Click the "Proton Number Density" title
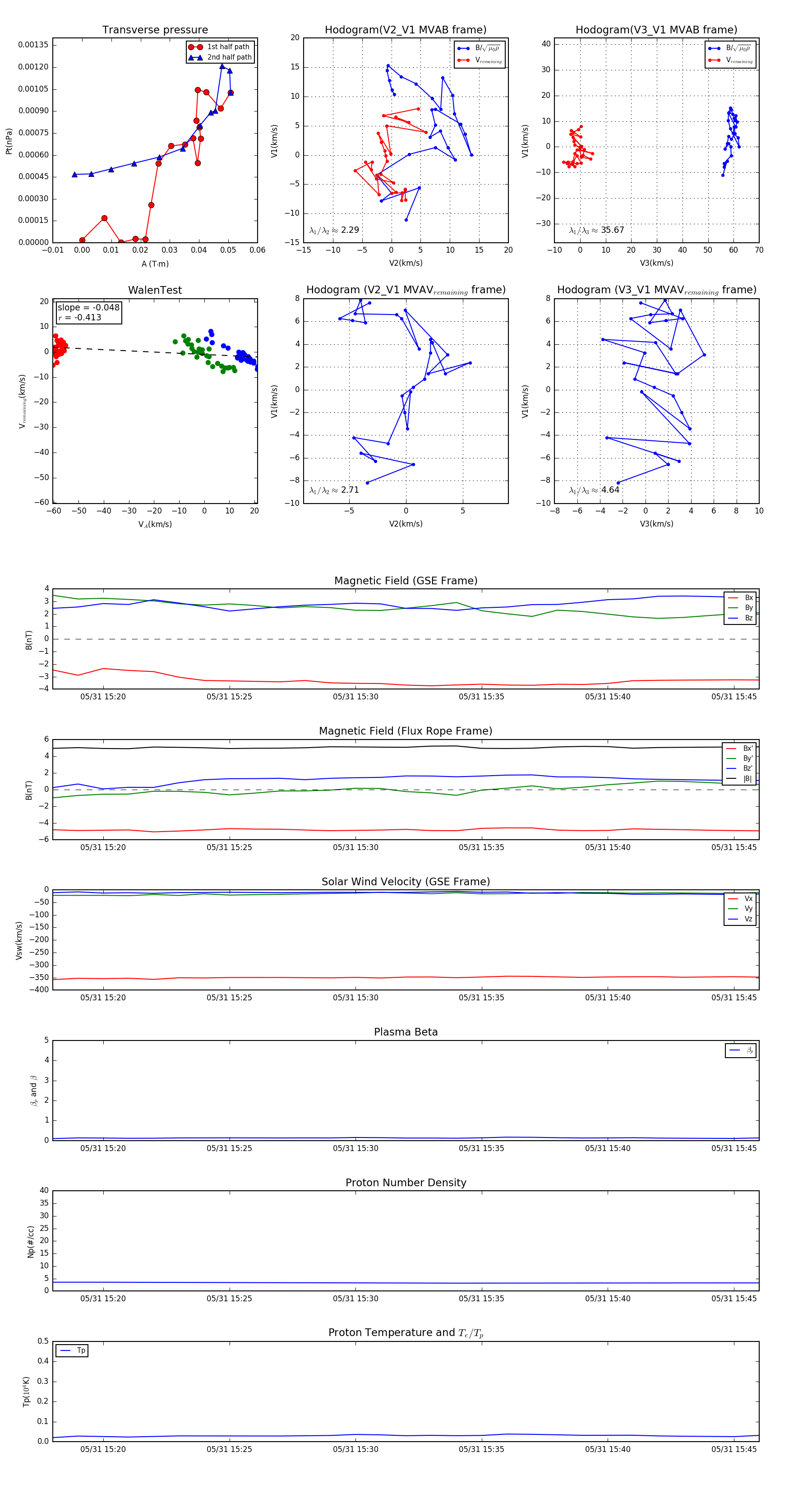The width and height of the screenshot is (812, 1489). coord(406,1183)
